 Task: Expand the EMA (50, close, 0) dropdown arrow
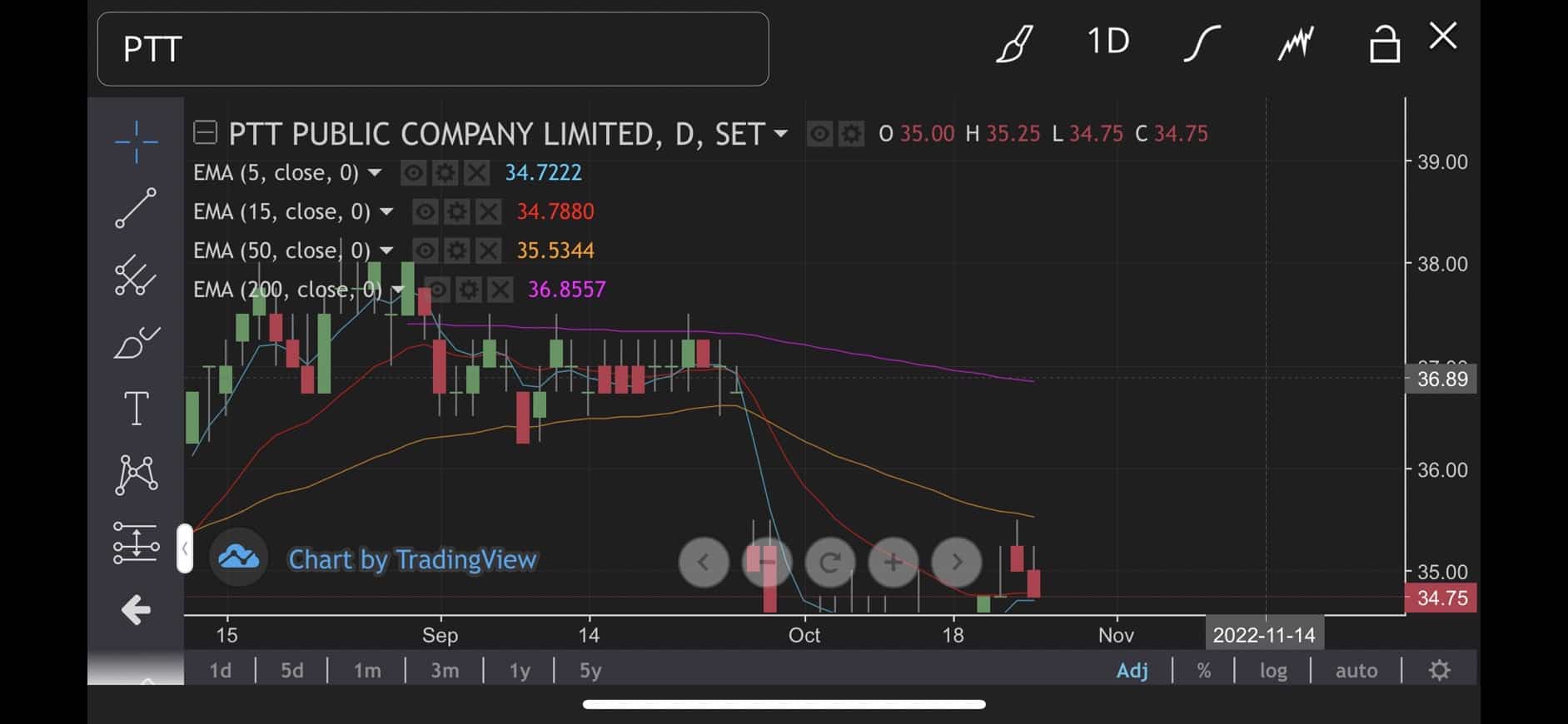[386, 250]
